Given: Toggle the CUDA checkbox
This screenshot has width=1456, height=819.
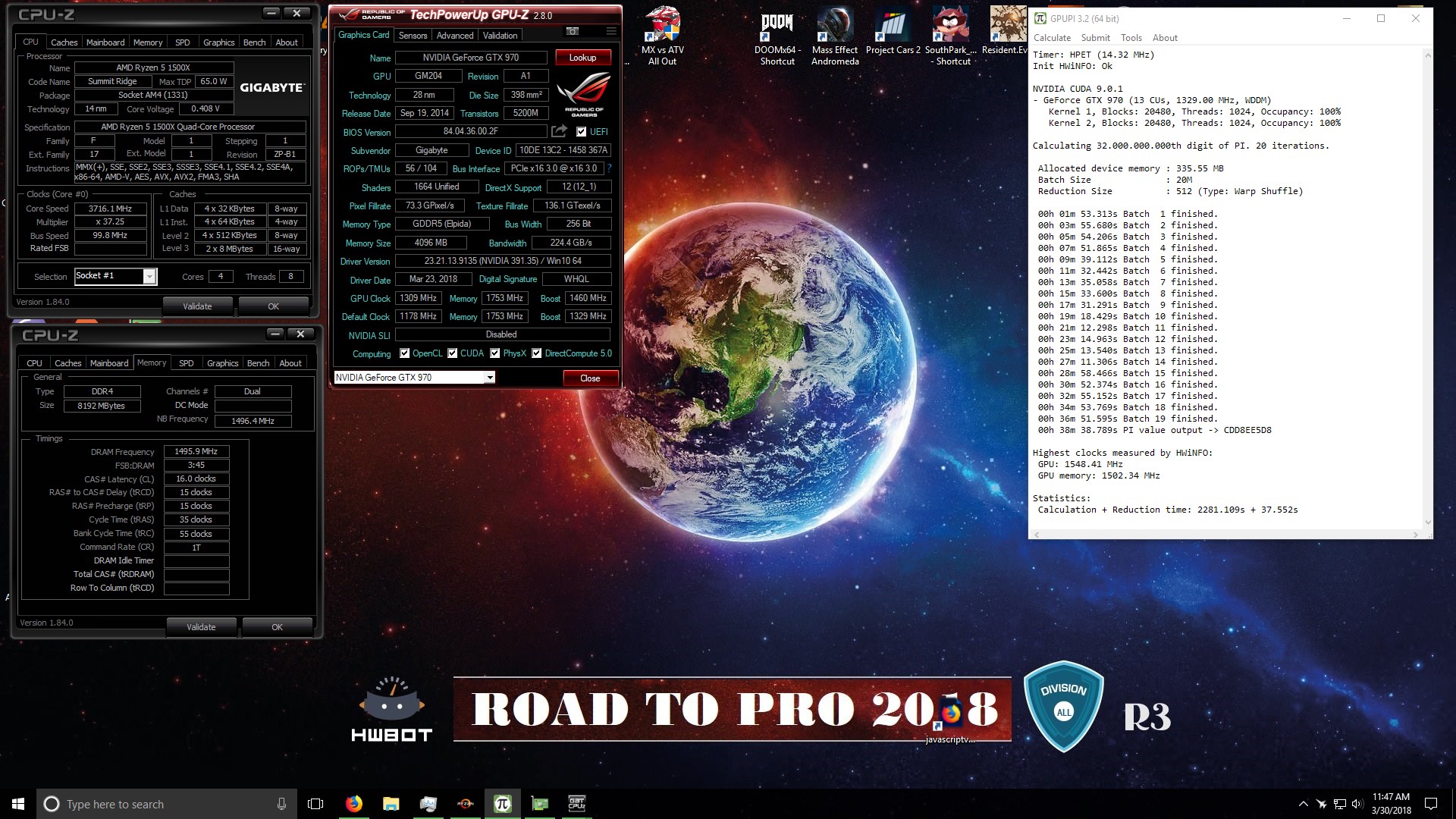Looking at the screenshot, I should pyautogui.click(x=453, y=353).
